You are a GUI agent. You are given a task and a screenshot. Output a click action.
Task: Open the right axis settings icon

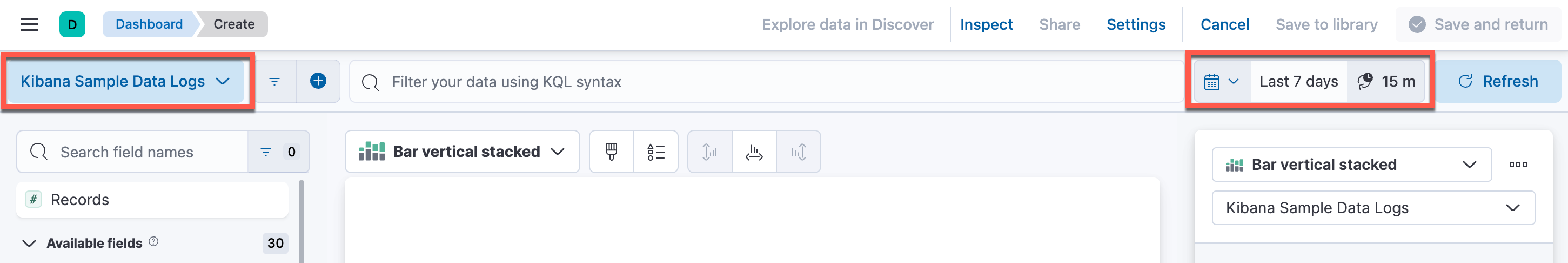[x=799, y=152]
